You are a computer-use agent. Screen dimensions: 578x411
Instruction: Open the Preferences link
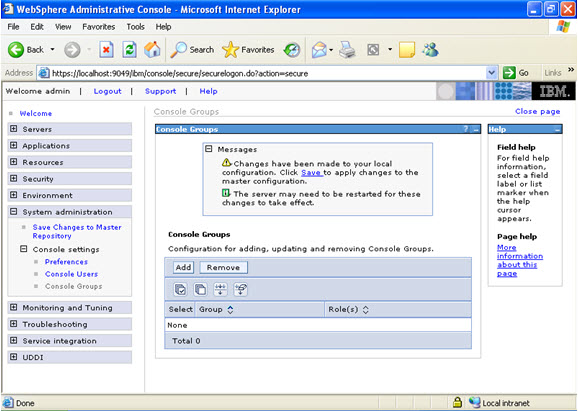click(66, 262)
